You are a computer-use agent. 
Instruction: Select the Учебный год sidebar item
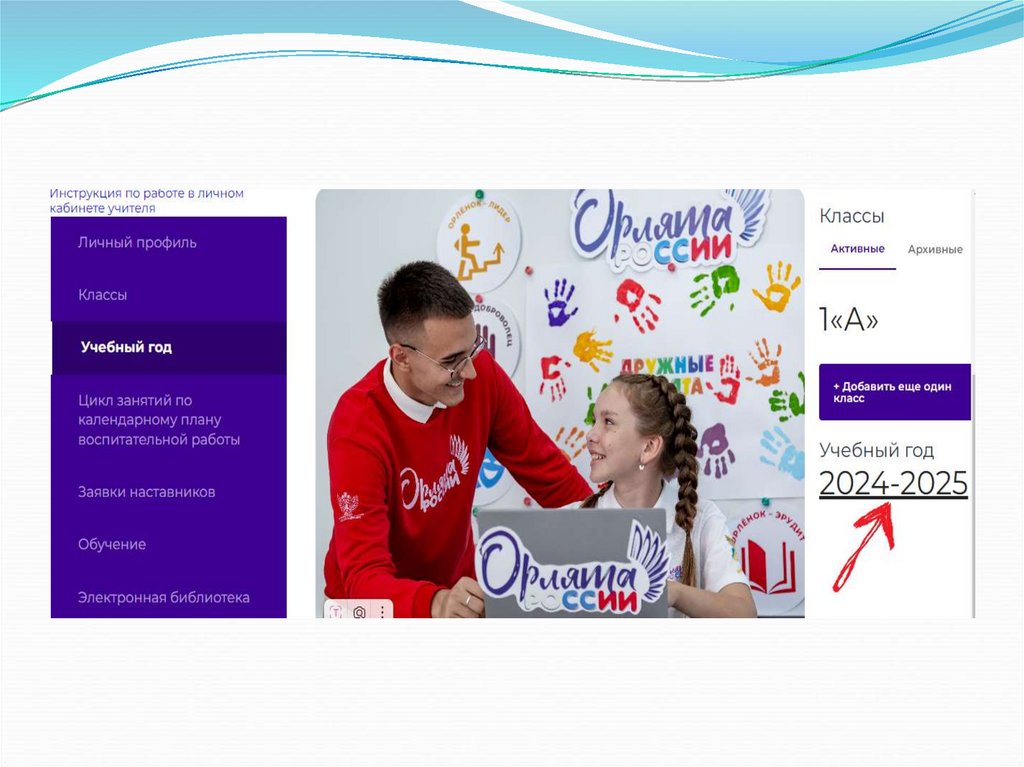click(168, 348)
